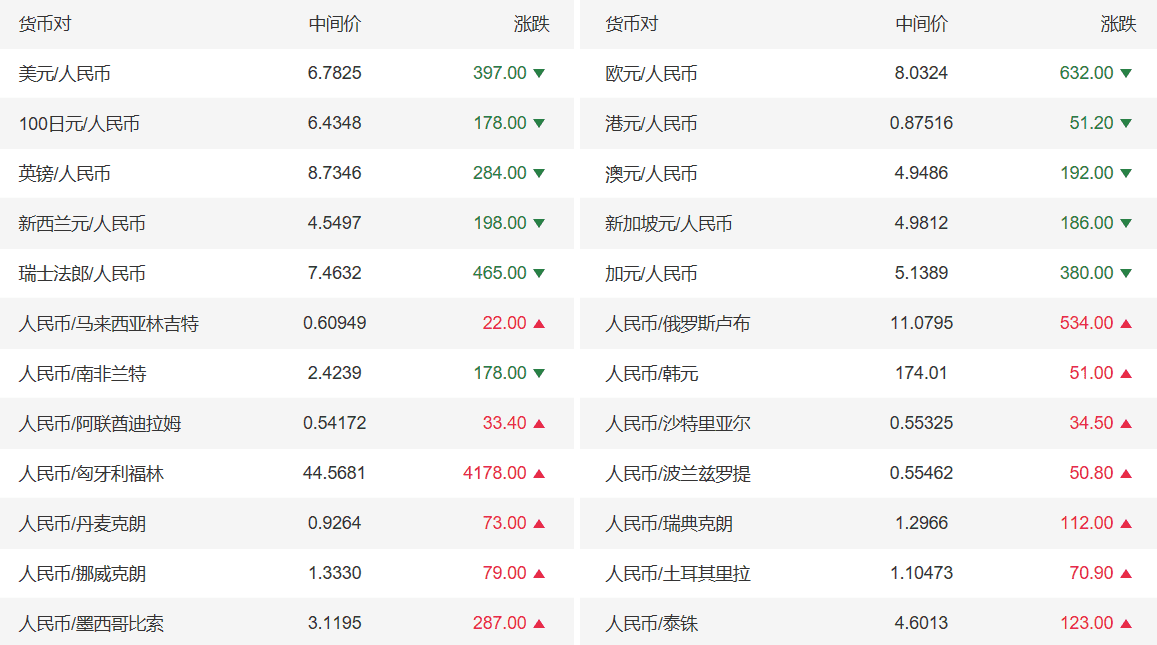Click the red up arrow beside 人民币/匈牙利福林

pyautogui.click(x=539, y=473)
